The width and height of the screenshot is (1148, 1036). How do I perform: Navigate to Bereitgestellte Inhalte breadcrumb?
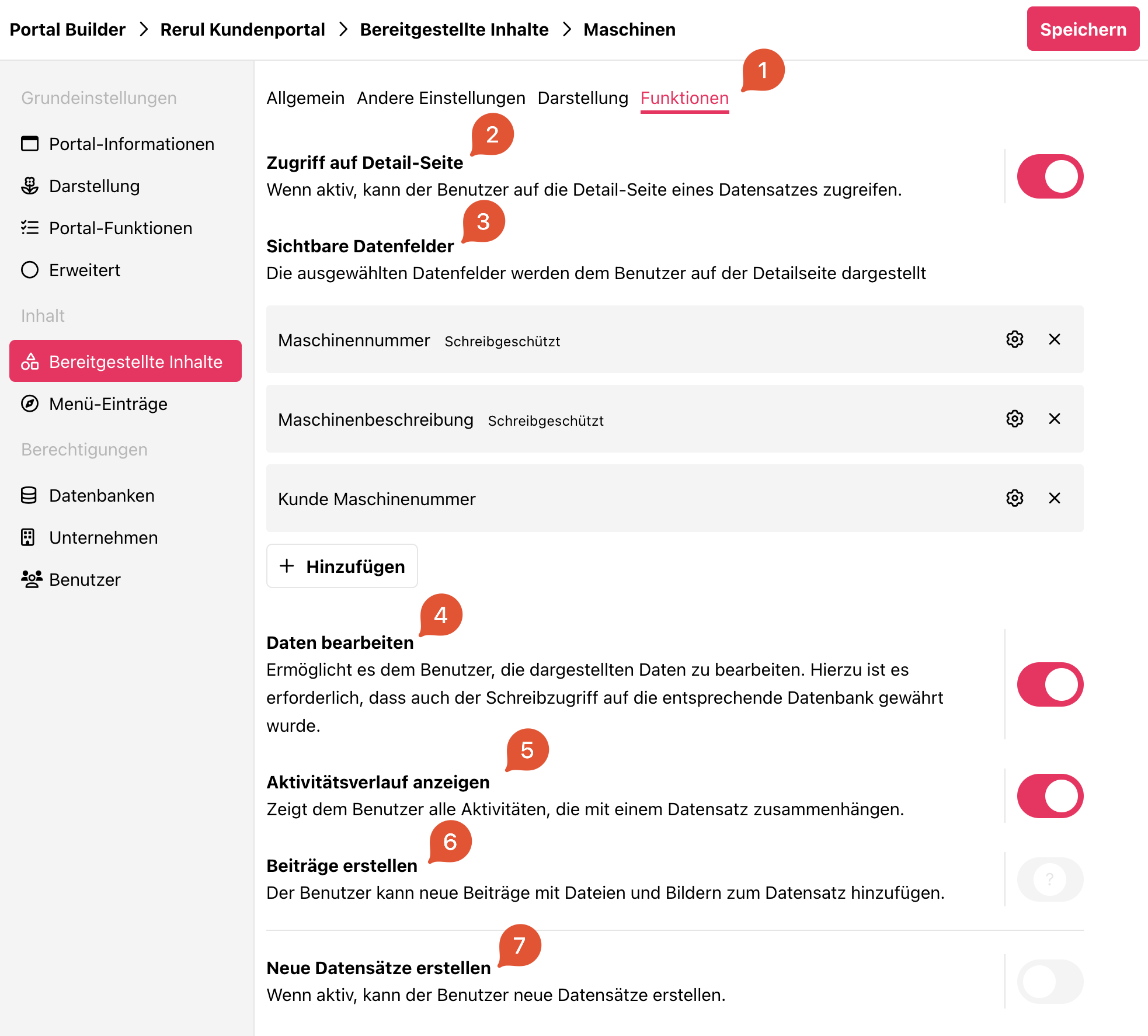[454, 29]
